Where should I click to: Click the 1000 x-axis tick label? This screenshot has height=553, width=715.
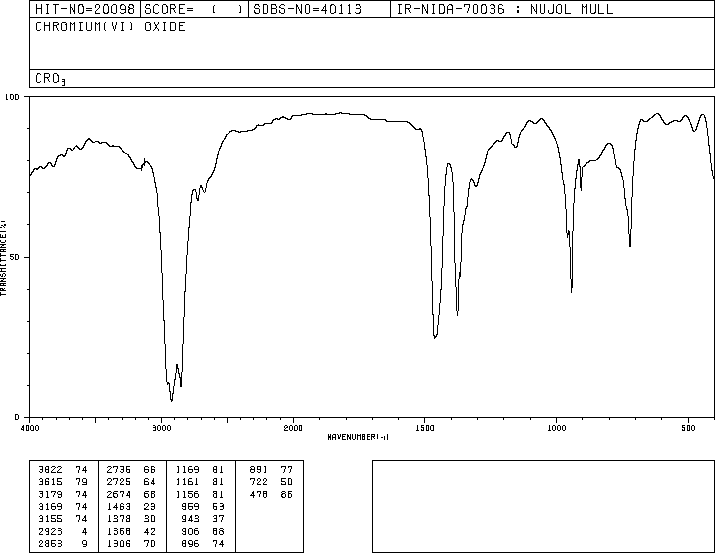[556, 428]
